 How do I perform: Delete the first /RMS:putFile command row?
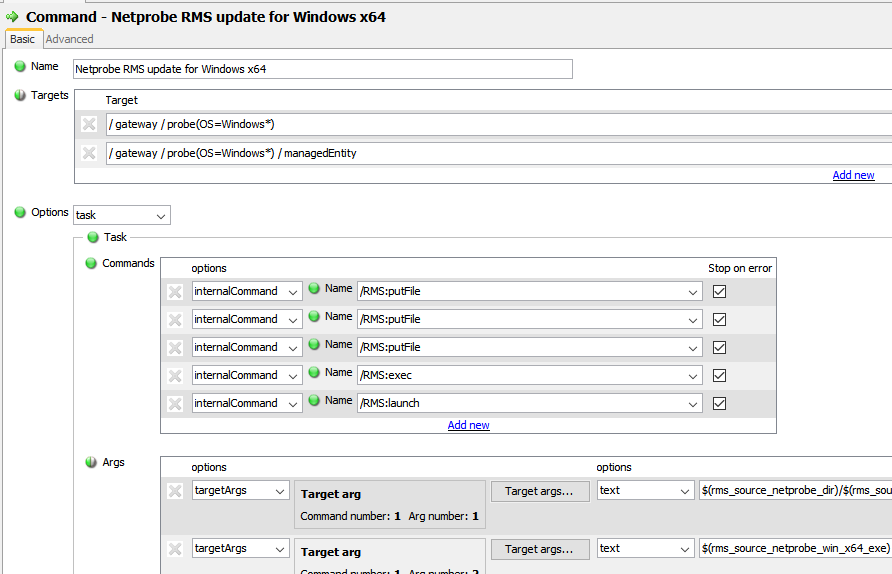[175, 292]
